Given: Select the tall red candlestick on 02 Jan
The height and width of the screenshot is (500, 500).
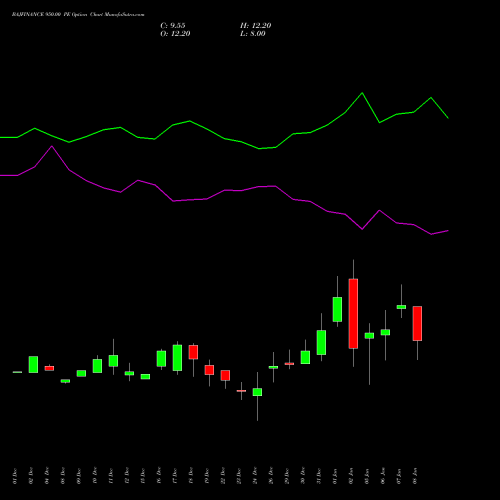Looking at the screenshot, I should tap(353, 314).
